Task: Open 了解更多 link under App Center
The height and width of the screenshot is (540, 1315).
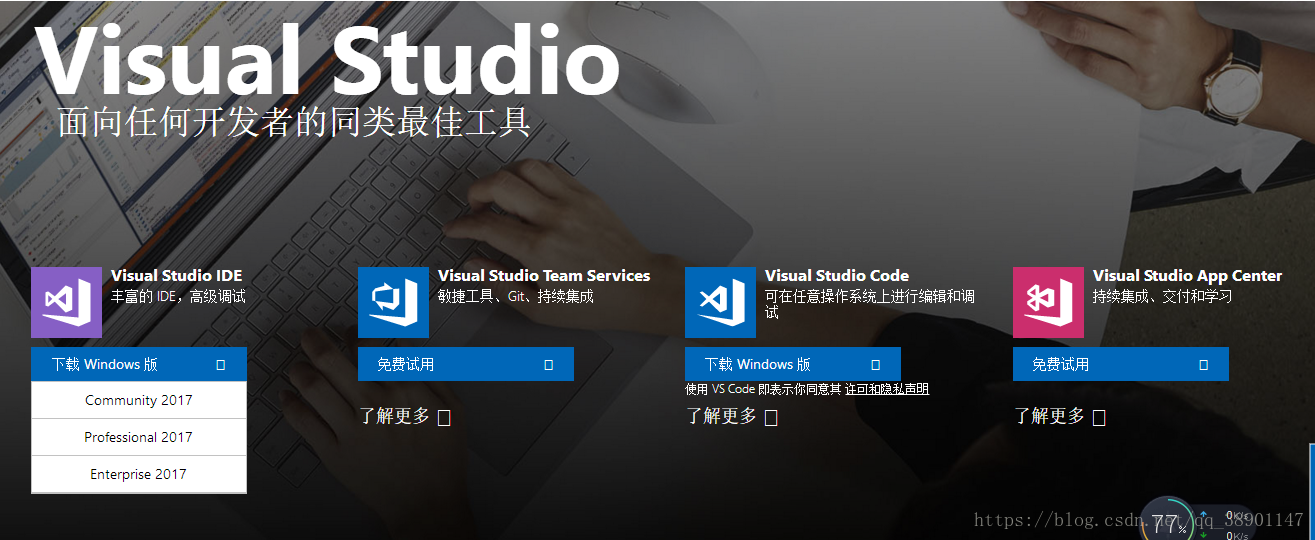Action: click(1060, 416)
